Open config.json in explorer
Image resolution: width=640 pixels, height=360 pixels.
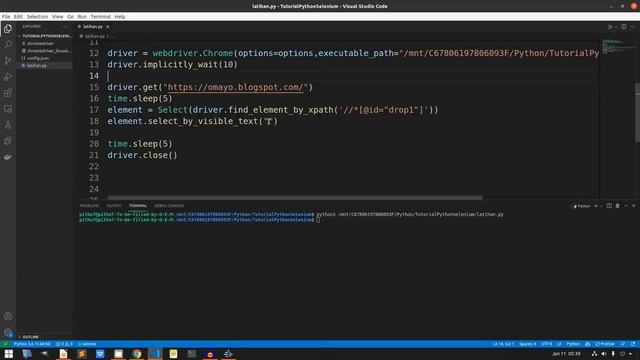pos(38,58)
